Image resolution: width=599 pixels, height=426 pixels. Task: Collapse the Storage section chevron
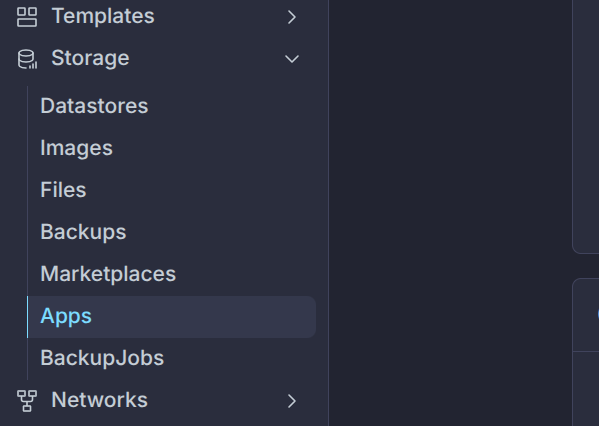click(x=291, y=59)
